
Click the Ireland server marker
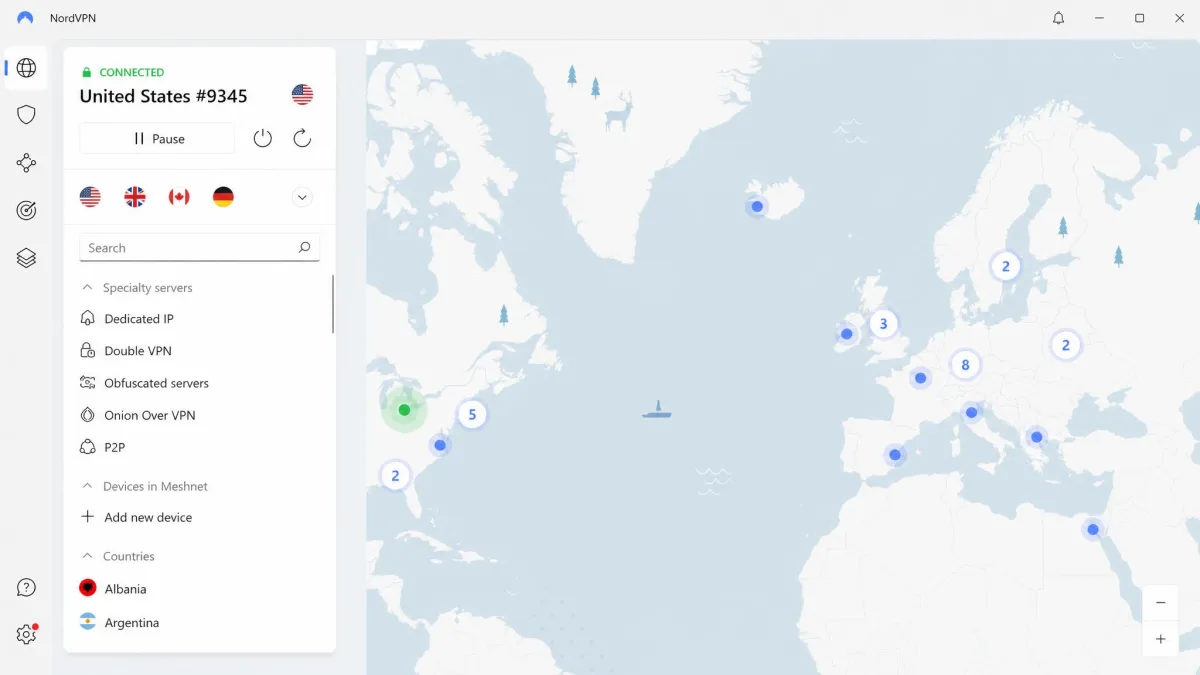pos(847,334)
